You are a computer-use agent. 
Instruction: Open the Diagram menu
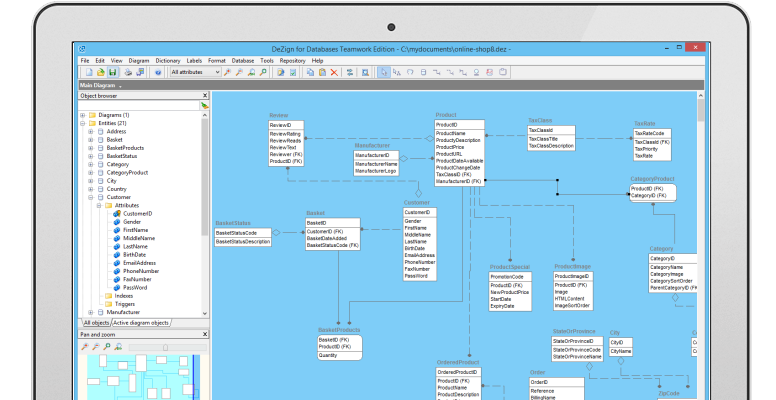coord(139,60)
